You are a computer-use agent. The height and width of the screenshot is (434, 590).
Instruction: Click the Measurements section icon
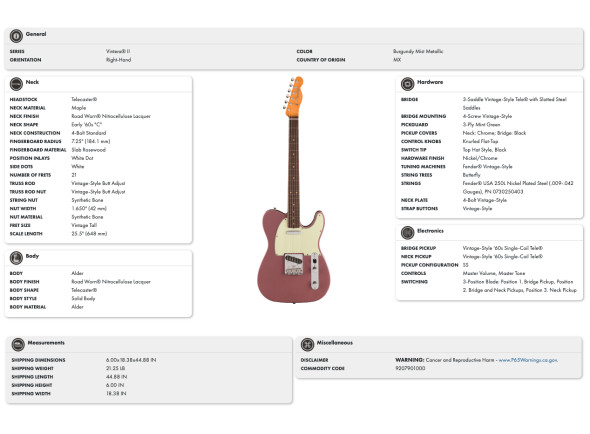[x=18, y=344]
